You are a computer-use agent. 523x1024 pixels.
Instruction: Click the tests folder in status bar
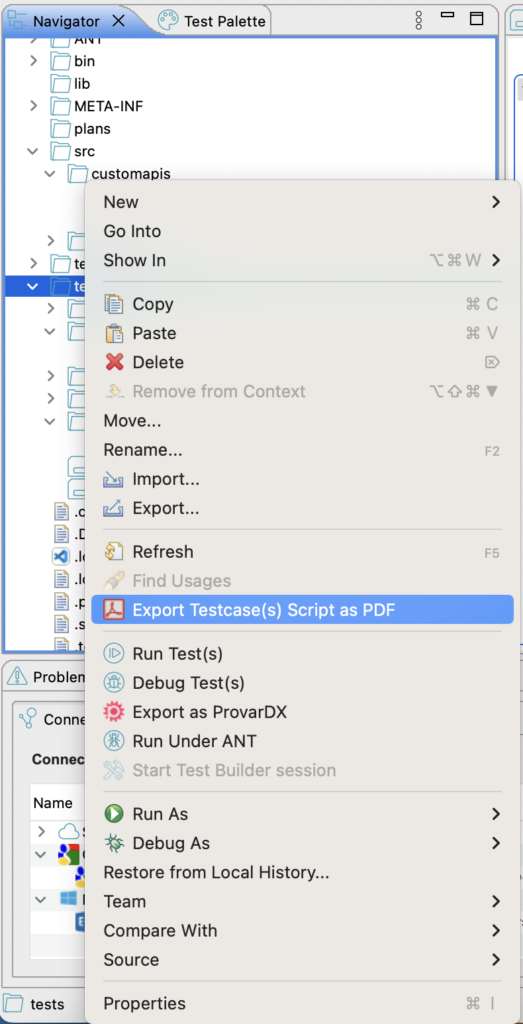(34, 1004)
